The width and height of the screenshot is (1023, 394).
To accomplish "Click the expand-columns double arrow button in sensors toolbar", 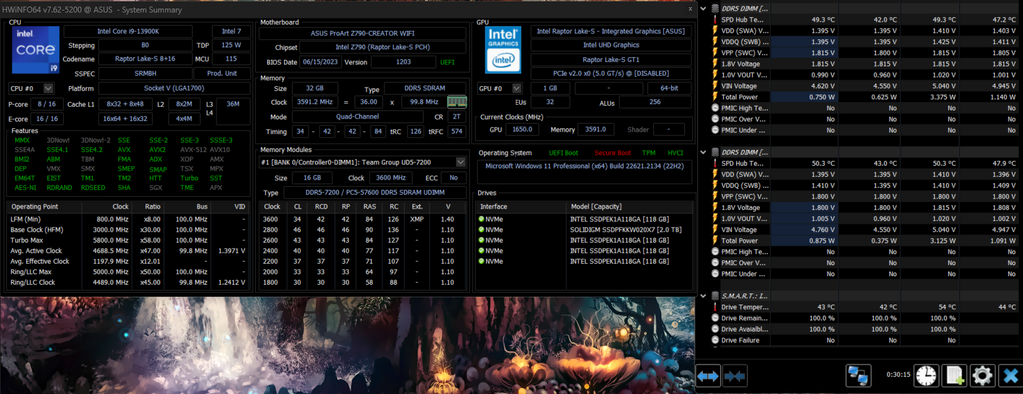I will tap(708, 376).
